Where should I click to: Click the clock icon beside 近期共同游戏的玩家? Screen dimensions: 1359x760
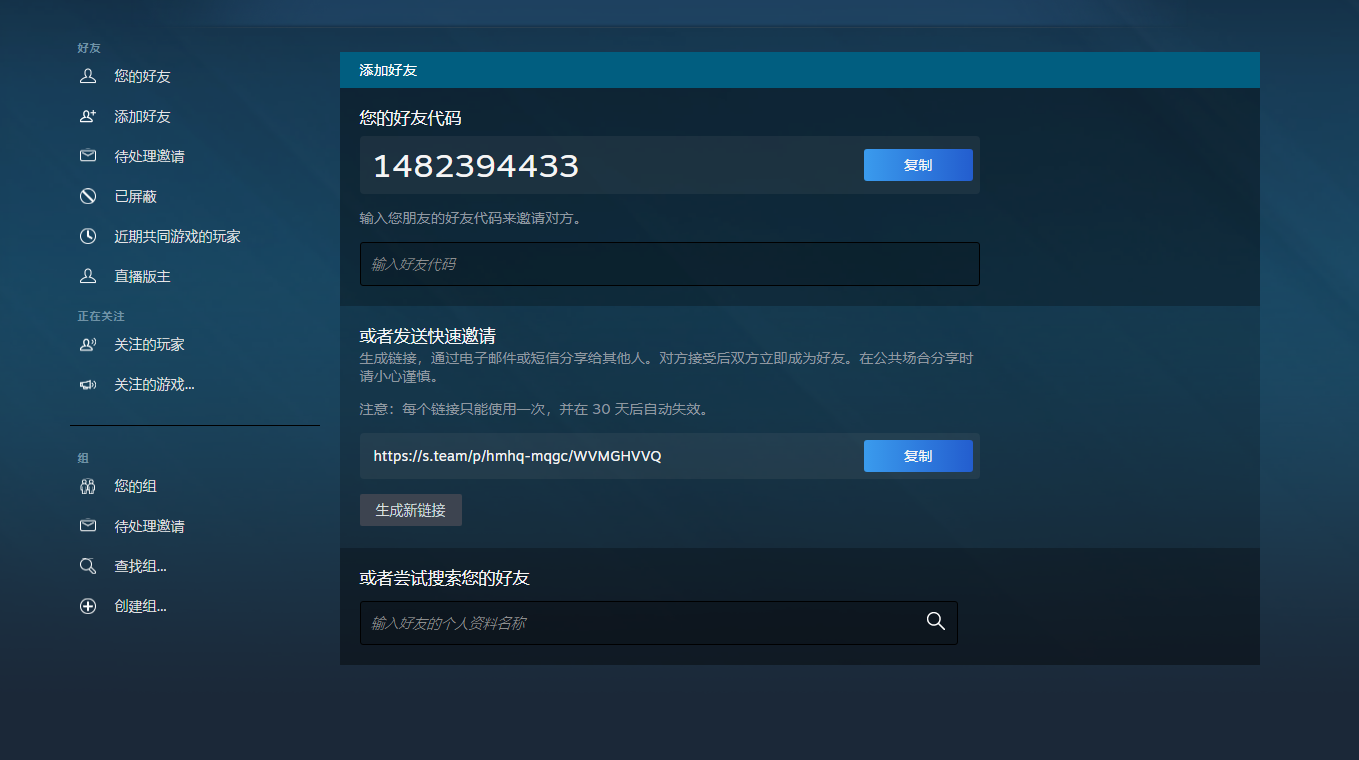coord(88,236)
